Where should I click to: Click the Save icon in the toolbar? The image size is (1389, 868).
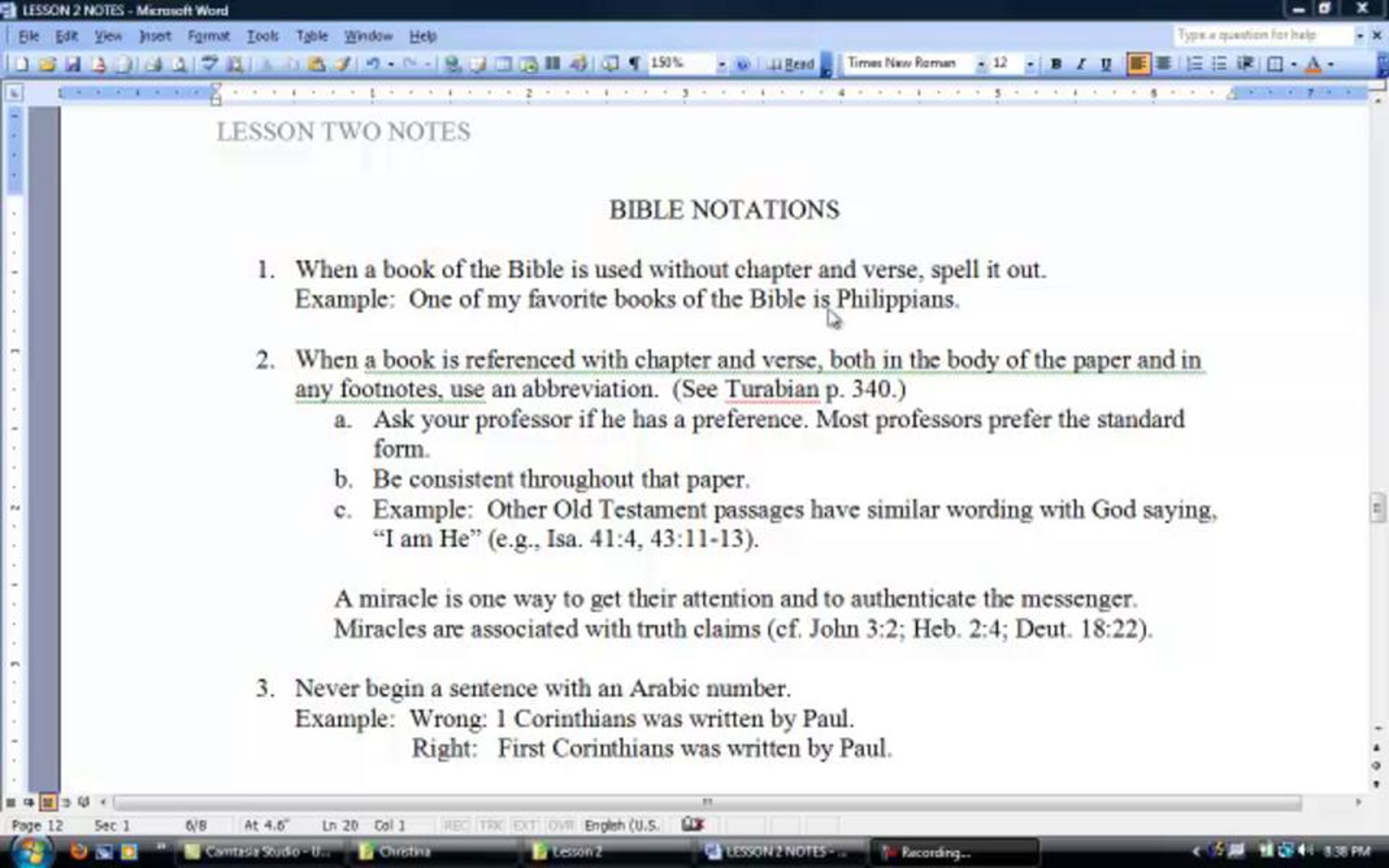coord(72,64)
